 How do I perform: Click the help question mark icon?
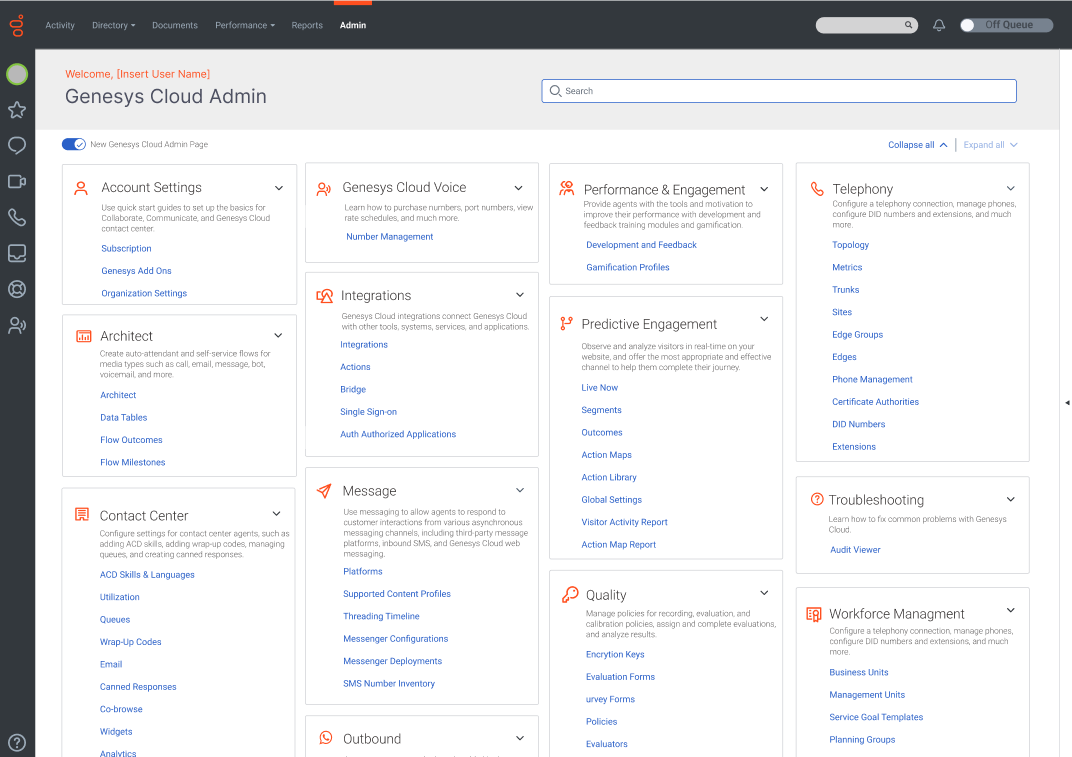click(x=17, y=743)
